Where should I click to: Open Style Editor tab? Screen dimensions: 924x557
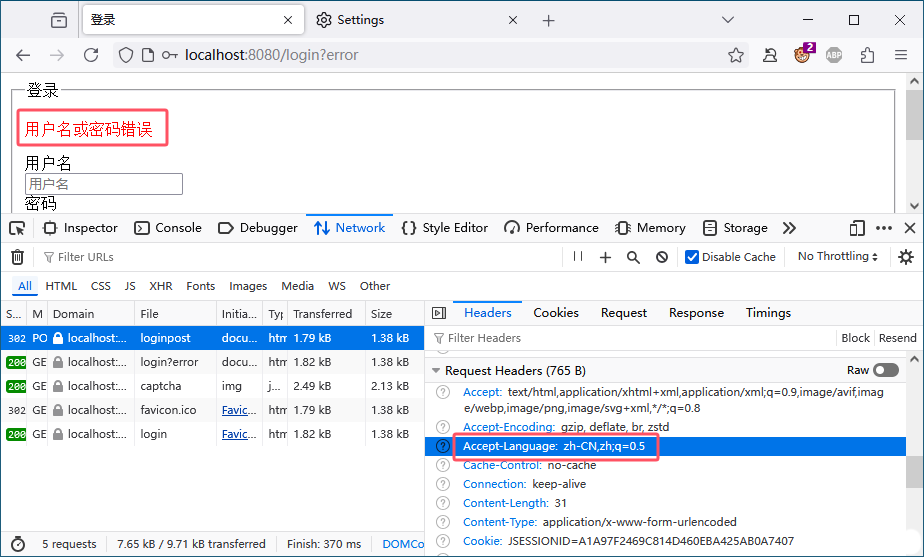(445, 228)
